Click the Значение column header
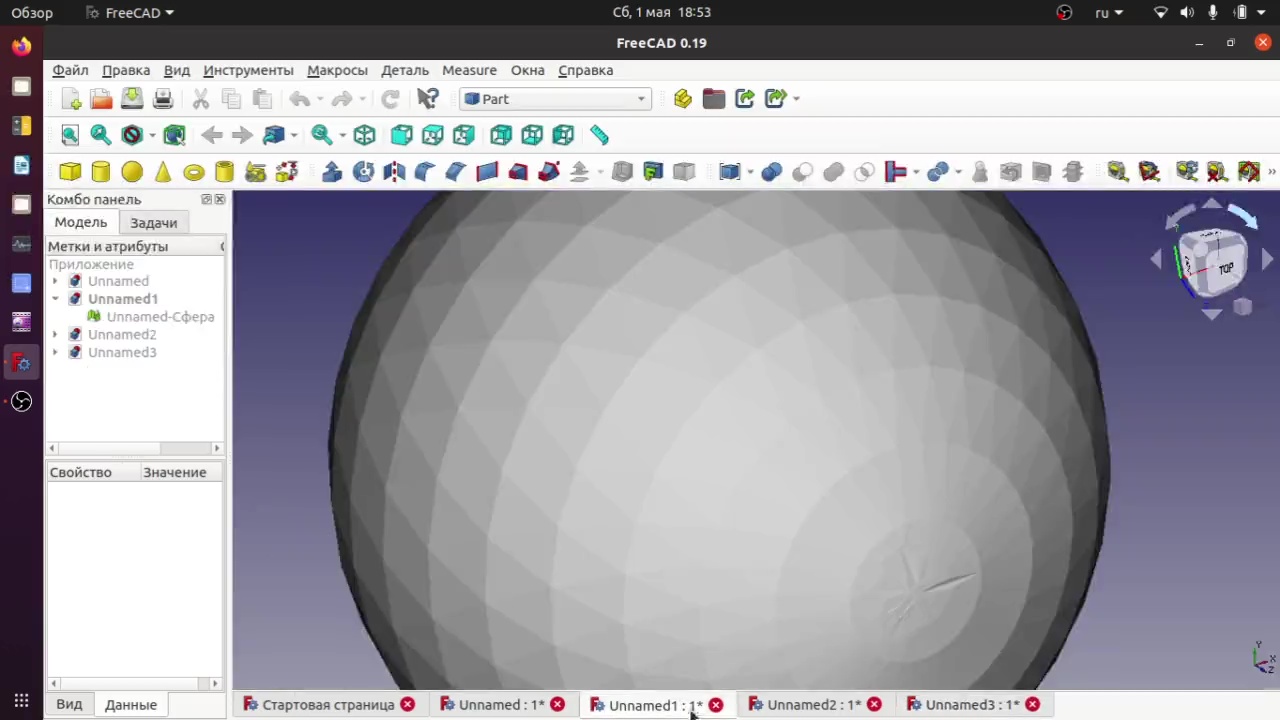This screenshot has height=720, width=1280. click(174, 472)
